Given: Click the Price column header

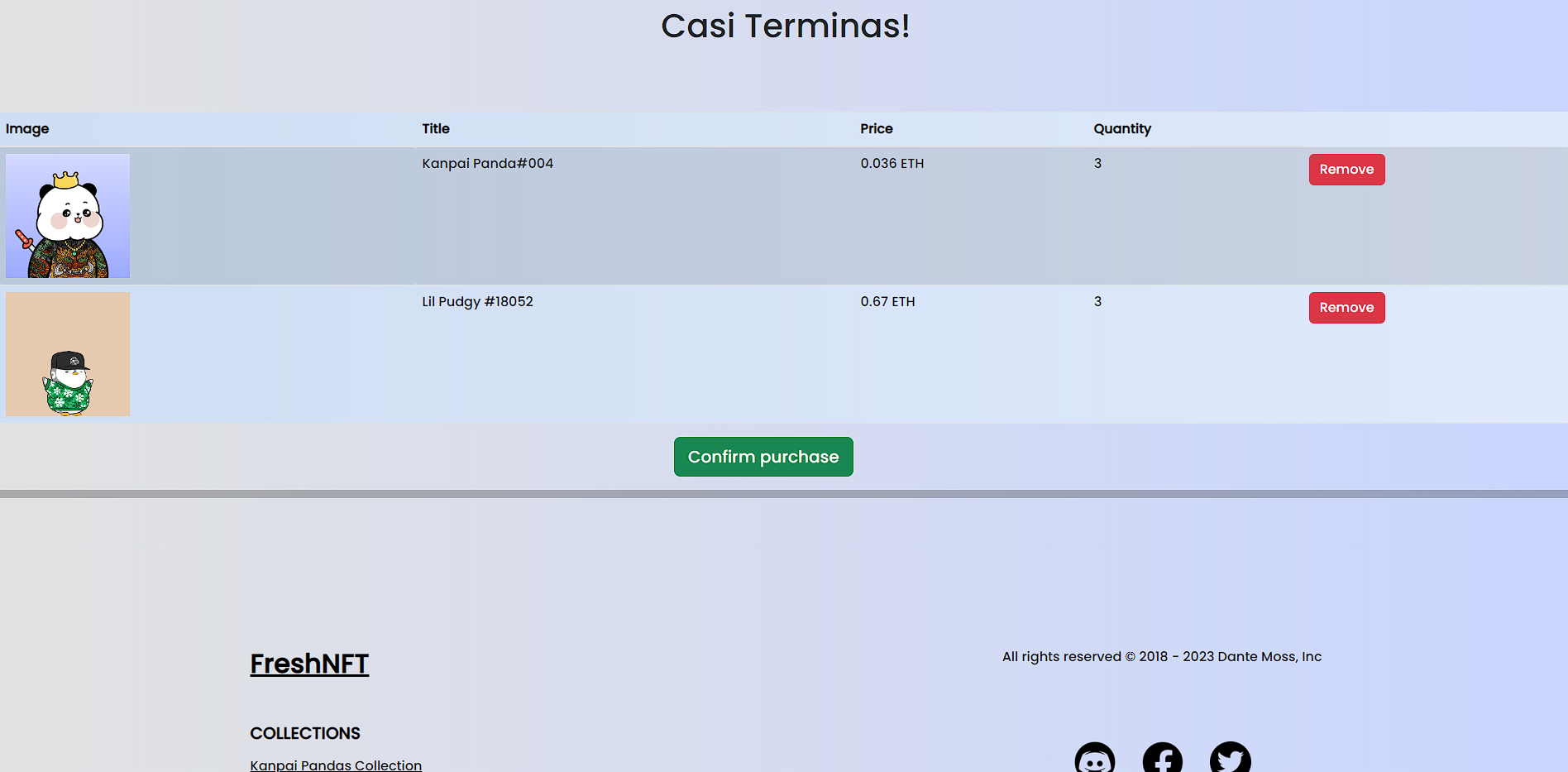Looking at the screenshot, I should [x=876, y=129].
